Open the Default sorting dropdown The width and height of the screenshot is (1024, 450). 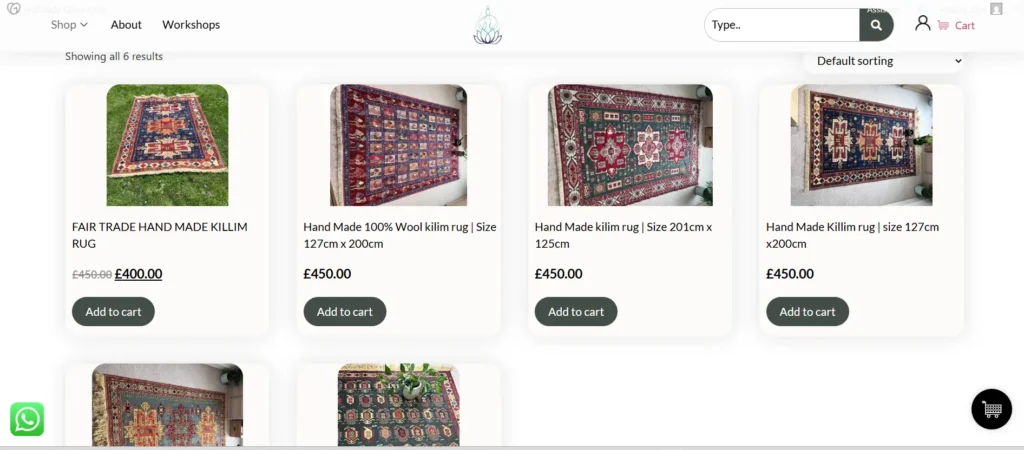pos(884,61)
